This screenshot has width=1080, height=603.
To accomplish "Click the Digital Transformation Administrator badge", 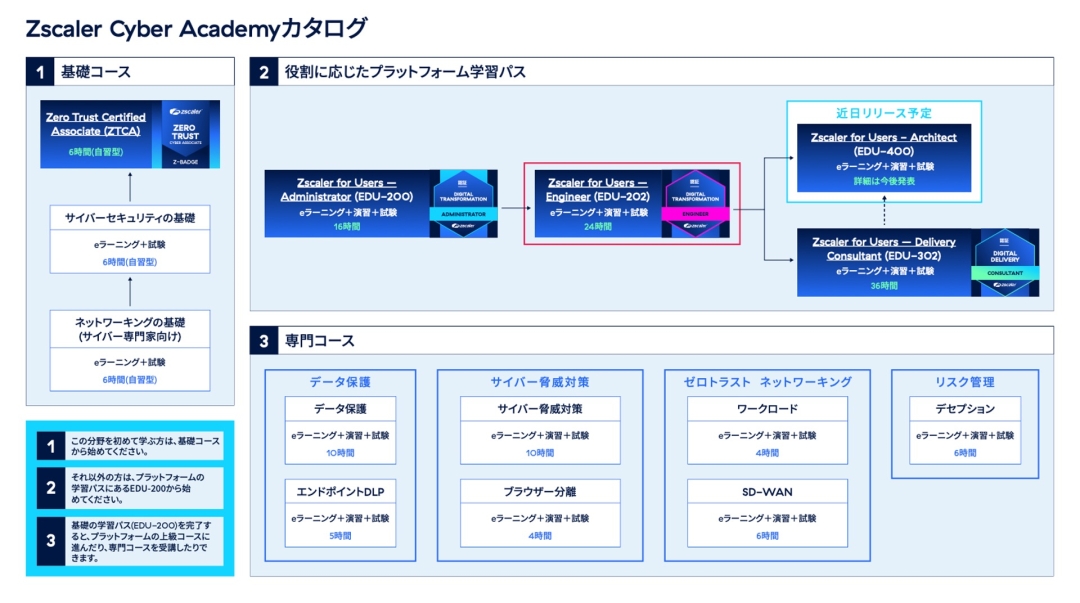I will coord(463,203).
